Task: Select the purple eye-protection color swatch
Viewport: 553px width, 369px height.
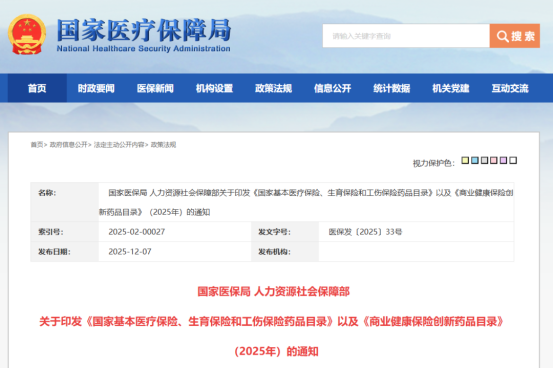Action: pos(503,161)
